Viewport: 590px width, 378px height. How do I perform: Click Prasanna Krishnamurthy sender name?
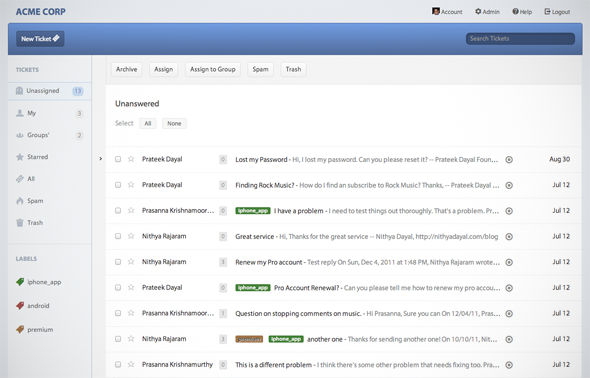tap(177, 364)
